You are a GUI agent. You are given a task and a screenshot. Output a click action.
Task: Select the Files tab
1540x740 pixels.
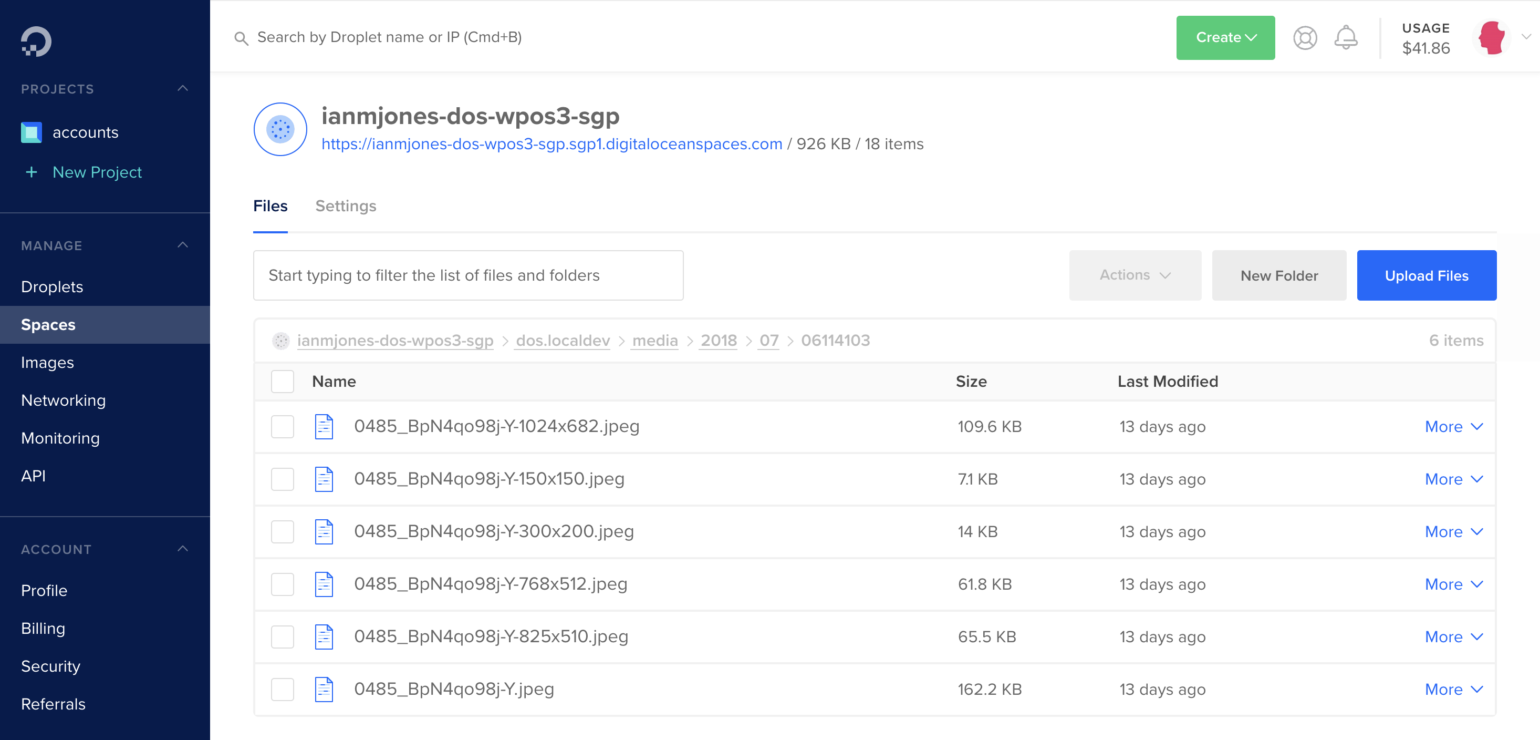tap(270, 206)
